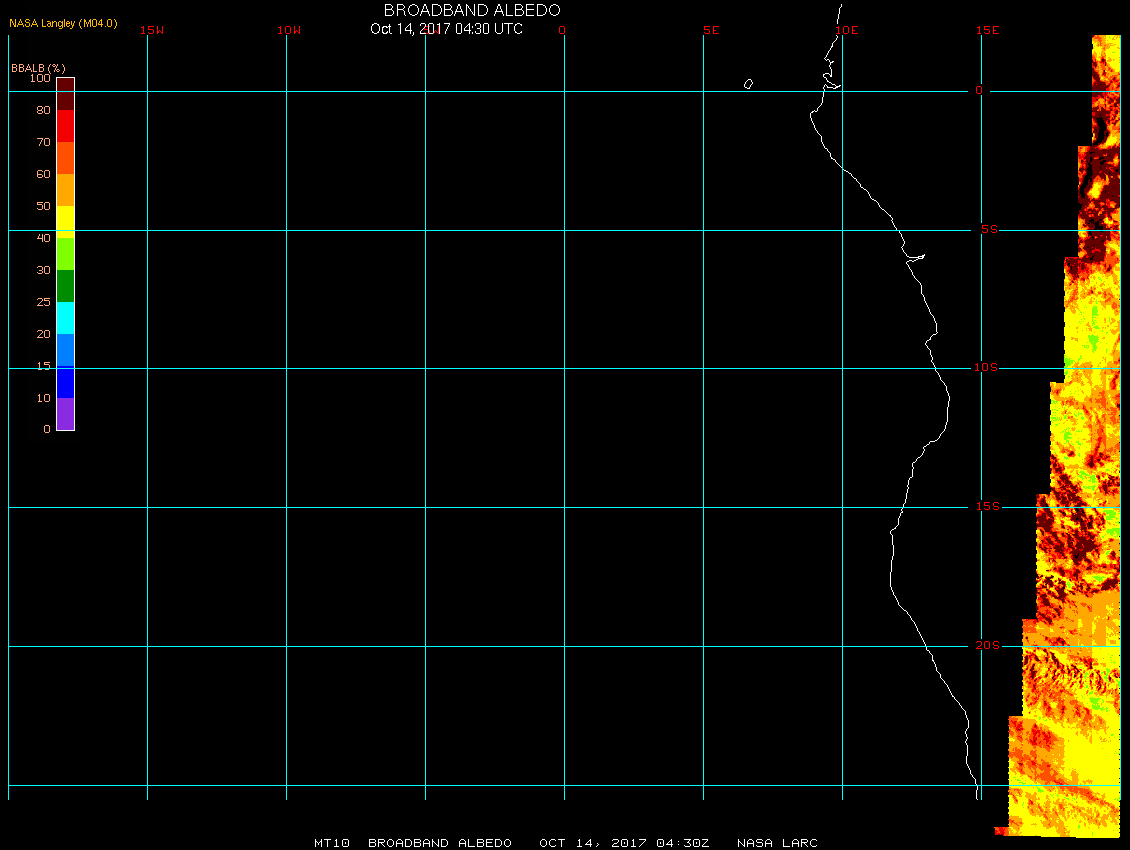Click the legend value "70"

[44, 142]
